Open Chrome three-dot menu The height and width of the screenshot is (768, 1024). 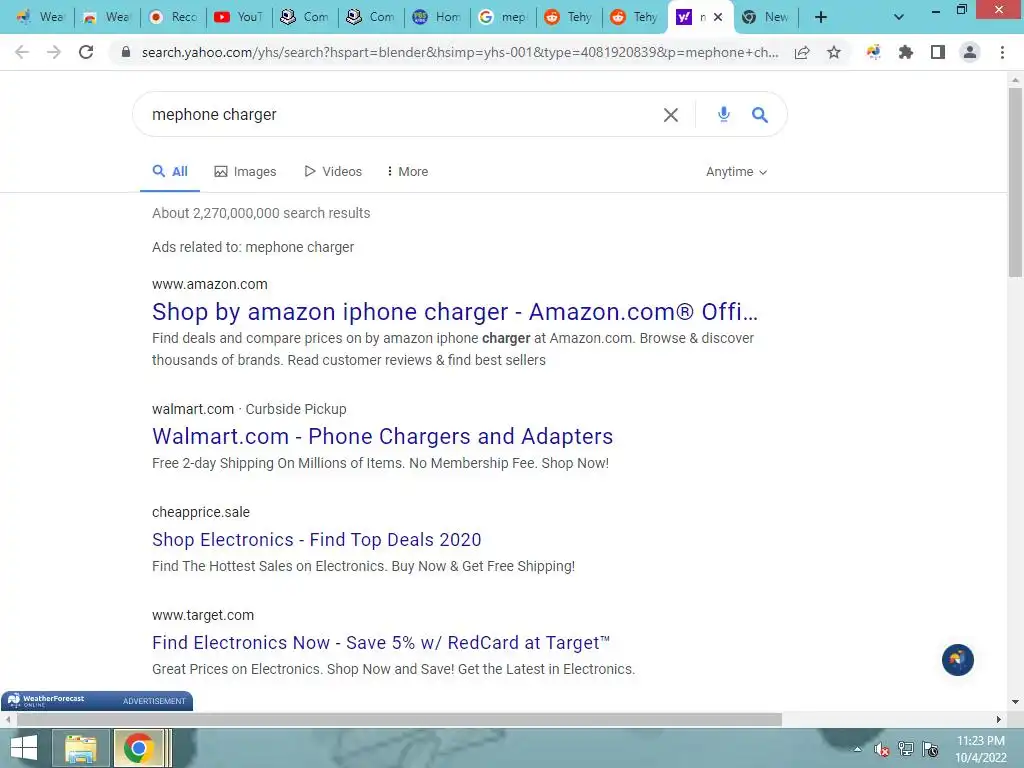(x=1002, y=52)
